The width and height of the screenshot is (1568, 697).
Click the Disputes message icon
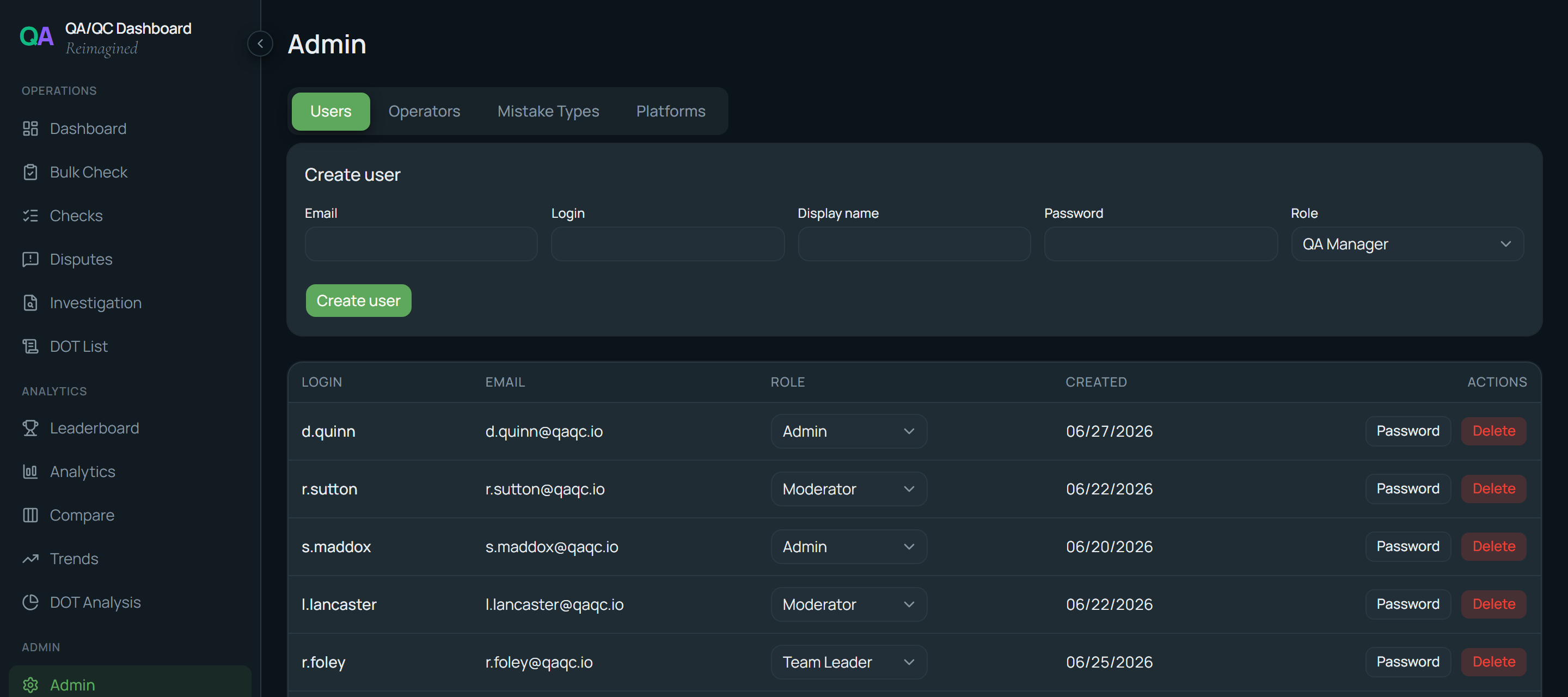[x=30, y=259]
